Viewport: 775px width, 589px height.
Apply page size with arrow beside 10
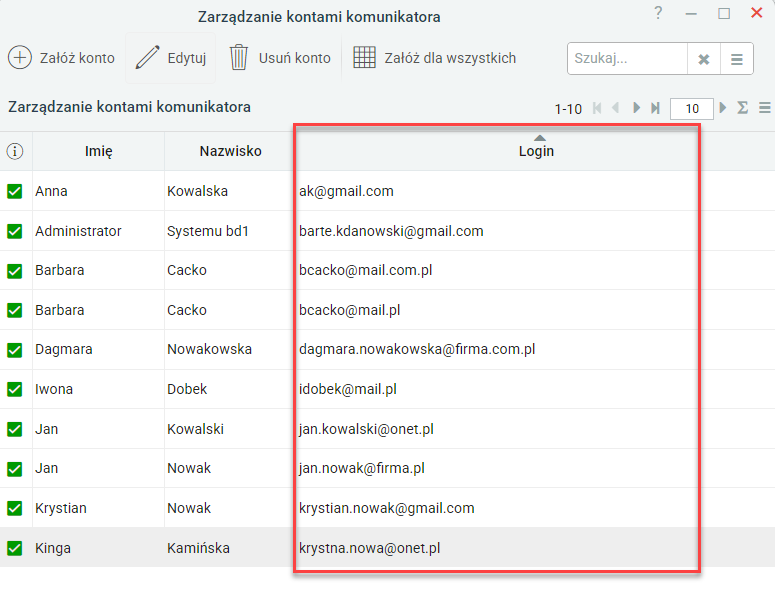pos(723,108)
